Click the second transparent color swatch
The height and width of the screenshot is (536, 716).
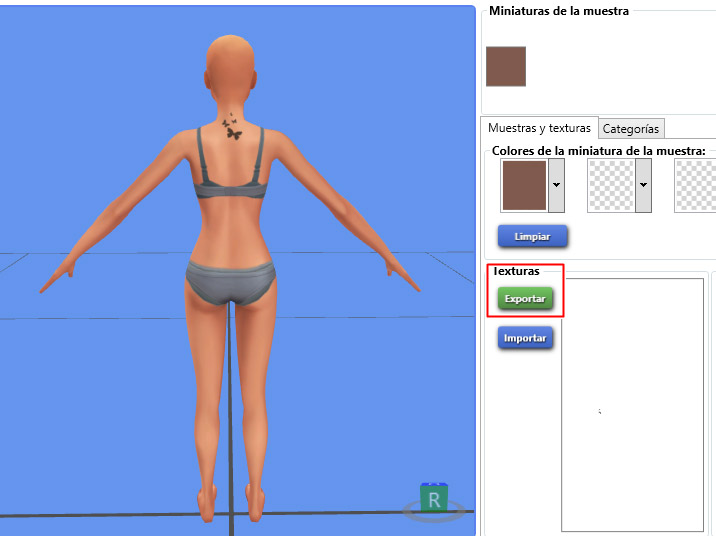point(611,185)
